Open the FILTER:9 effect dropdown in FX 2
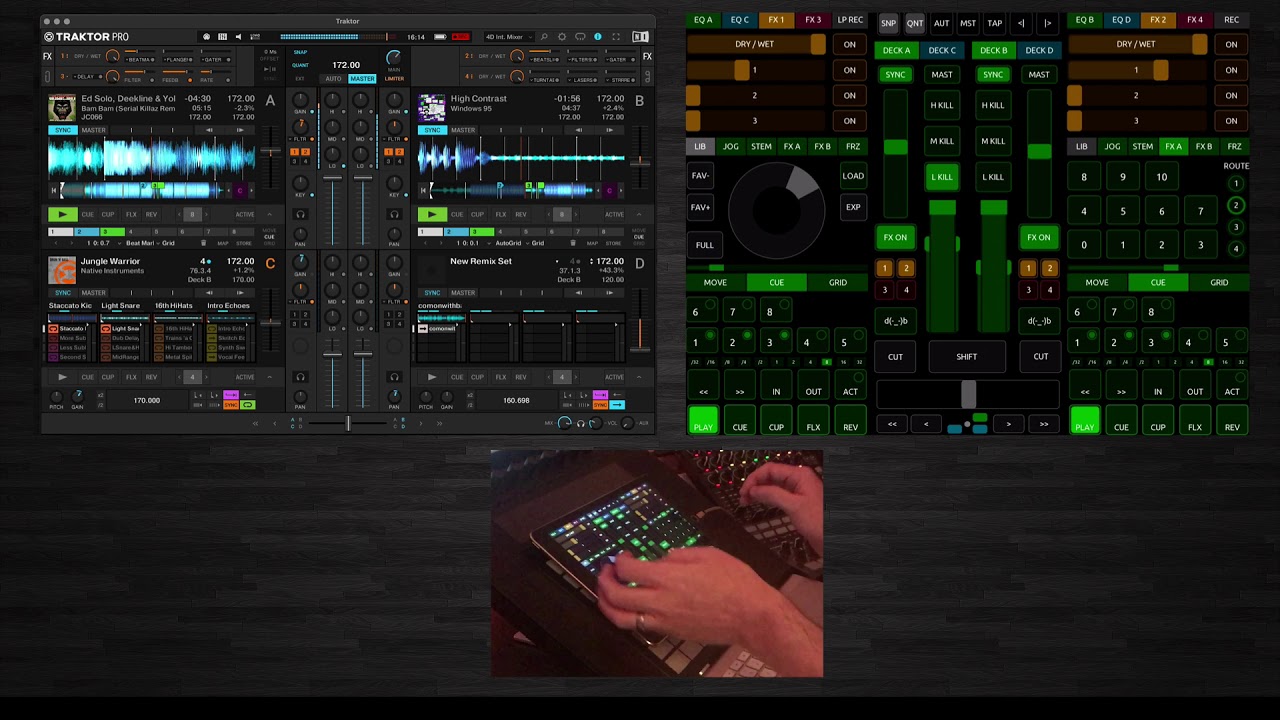Image resolution: width=1280 pixels, height=720 pixels. 584,59
